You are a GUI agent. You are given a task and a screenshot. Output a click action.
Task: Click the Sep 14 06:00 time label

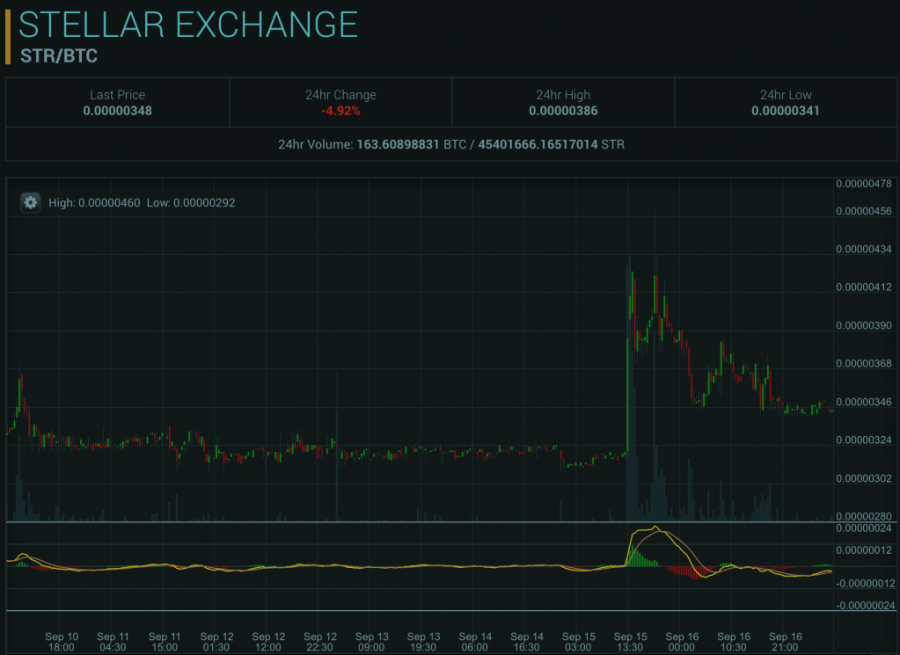[x=475, y=642]
